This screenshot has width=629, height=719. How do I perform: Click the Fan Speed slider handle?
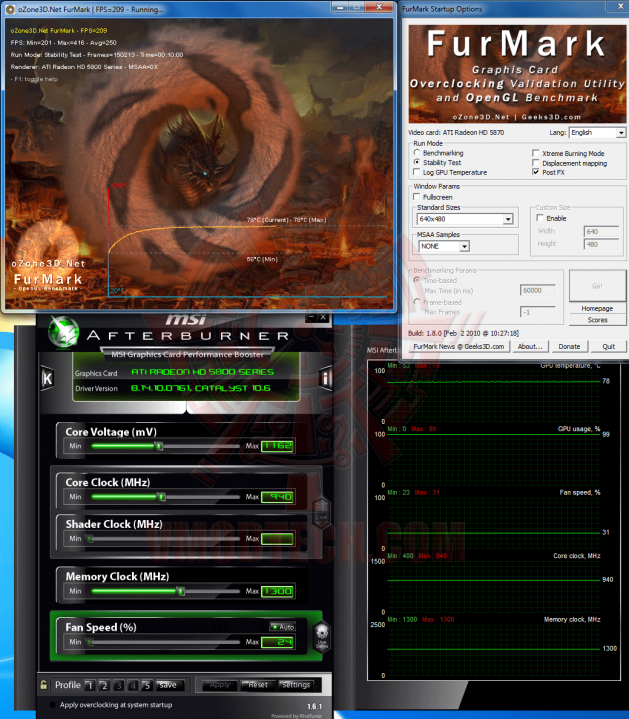pyautogui.click(x=90, y=642)
